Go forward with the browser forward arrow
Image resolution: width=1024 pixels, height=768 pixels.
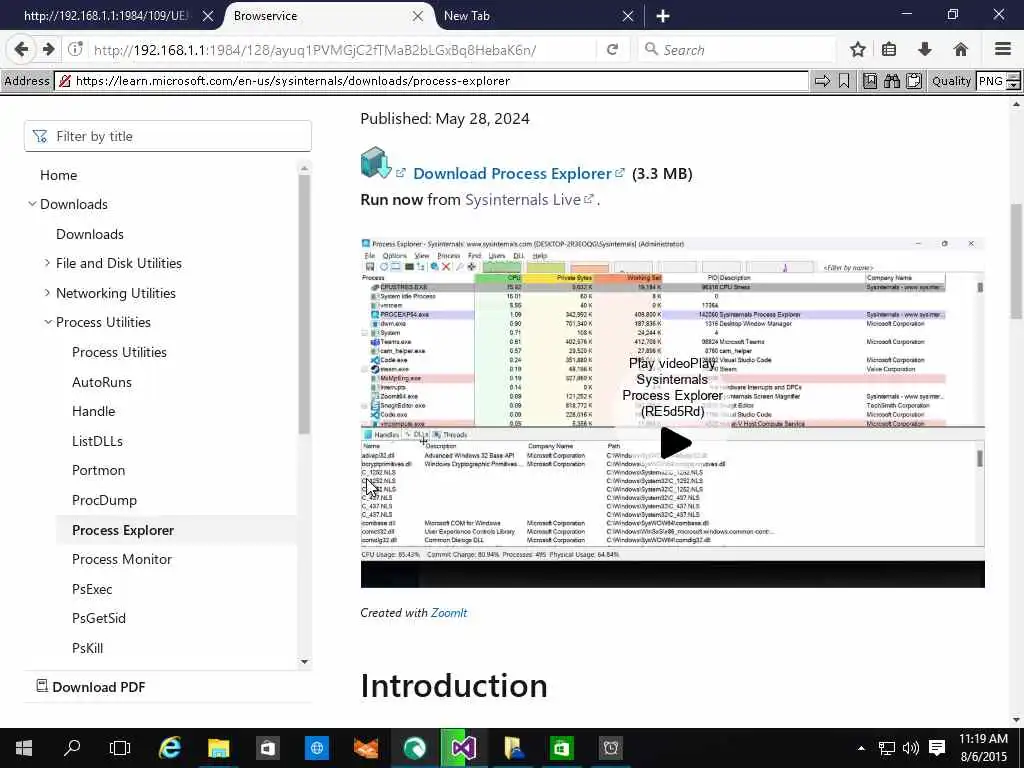pos(48,49)
